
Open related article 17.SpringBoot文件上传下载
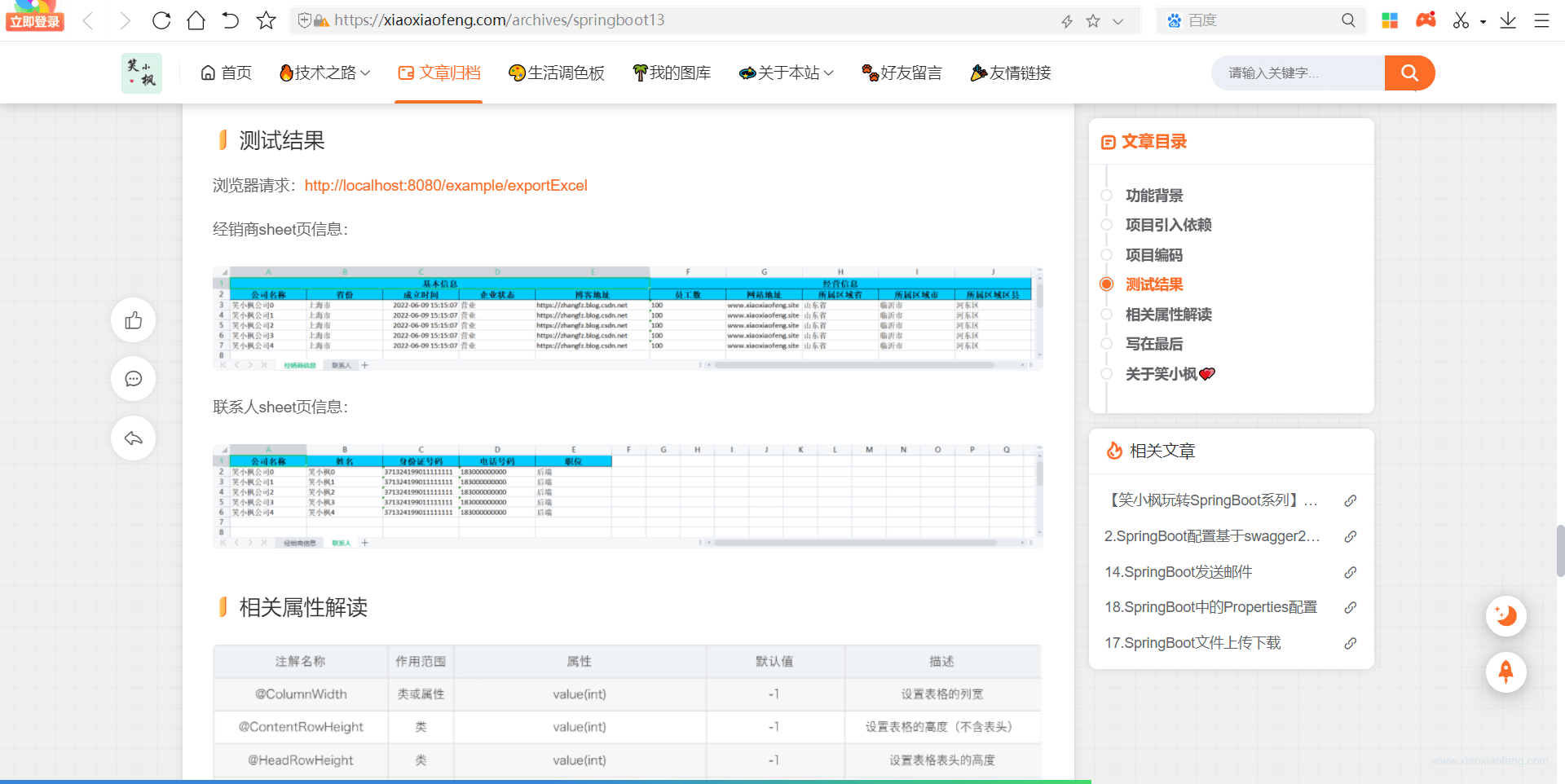pos(1192,643)
